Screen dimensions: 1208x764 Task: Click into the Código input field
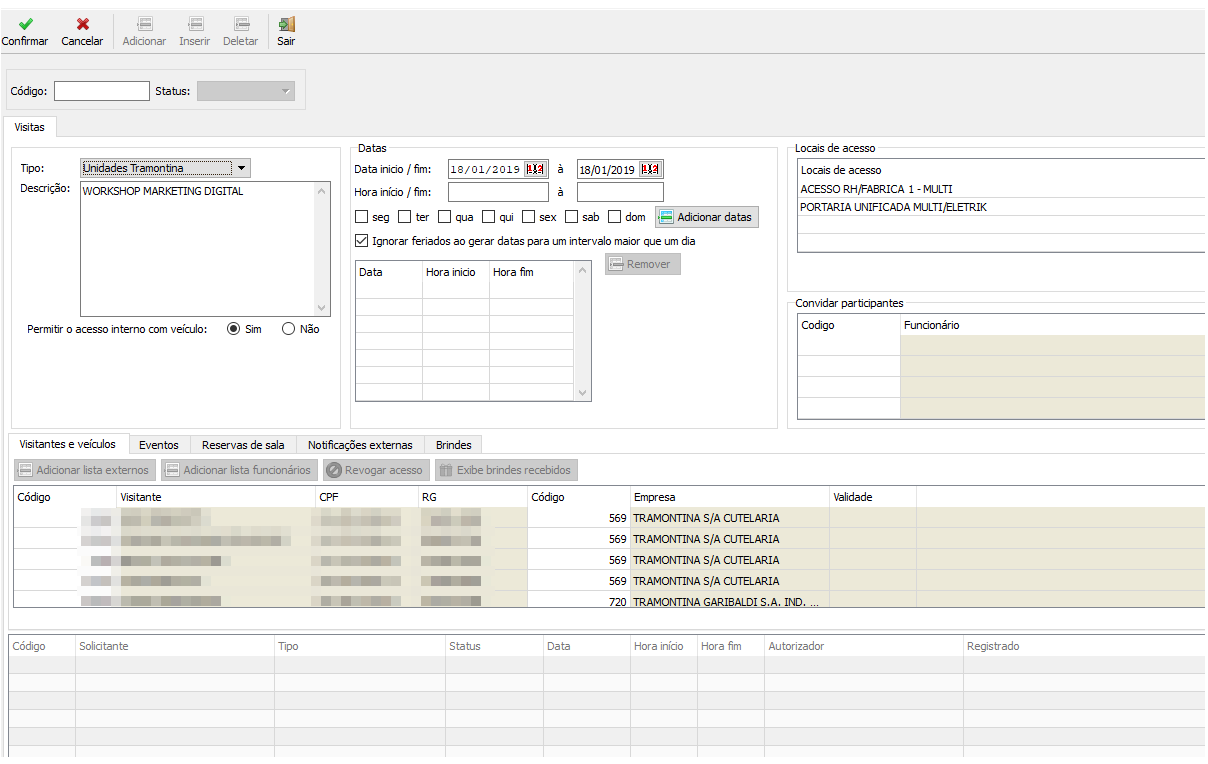coord(101,92)
